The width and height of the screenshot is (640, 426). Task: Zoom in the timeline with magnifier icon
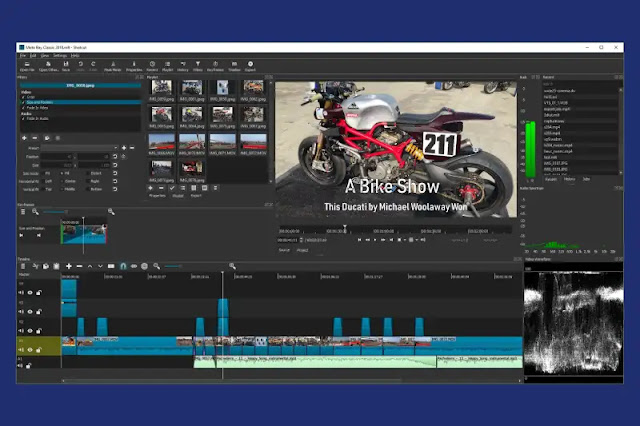point(232,266)
